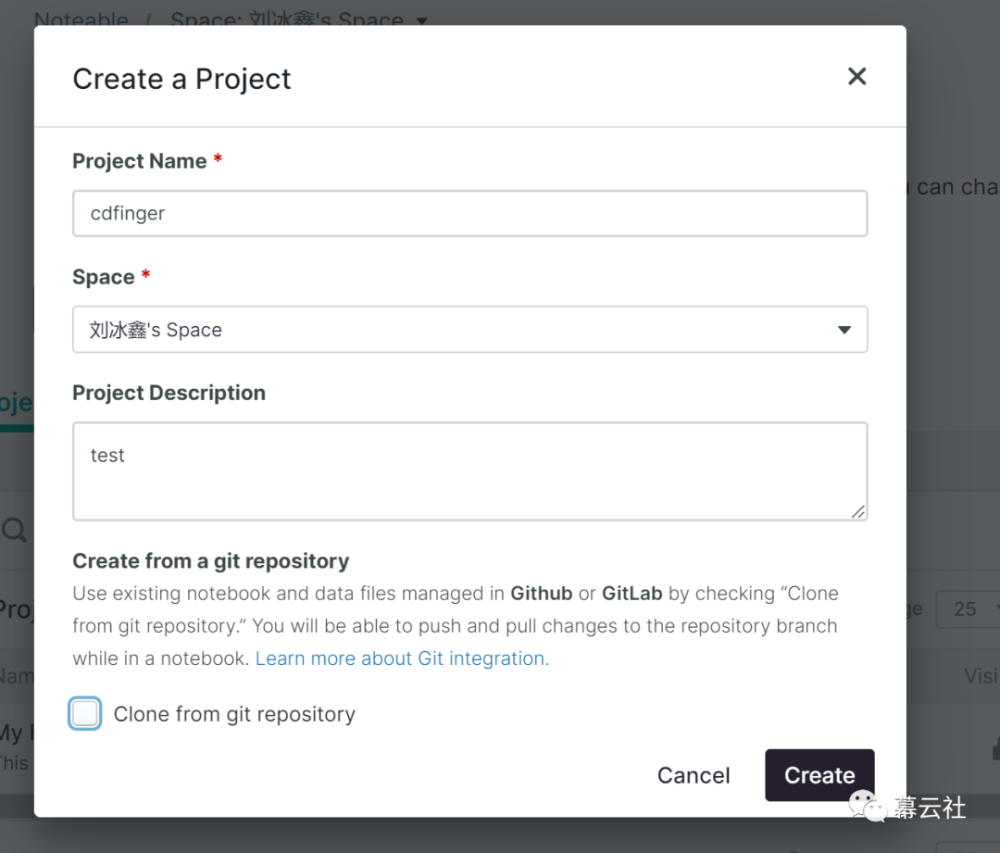Click the Create button
The image size is (1000, 853).
coord(820,775)
